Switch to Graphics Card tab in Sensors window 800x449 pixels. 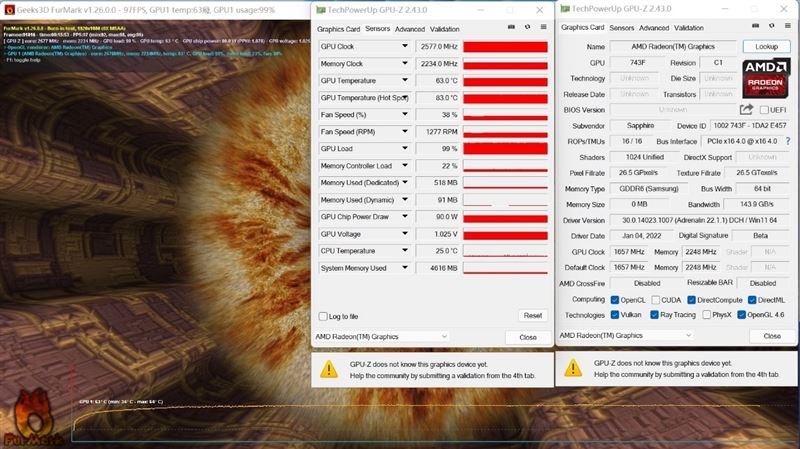pyautogui.click(x=338, y=29)
